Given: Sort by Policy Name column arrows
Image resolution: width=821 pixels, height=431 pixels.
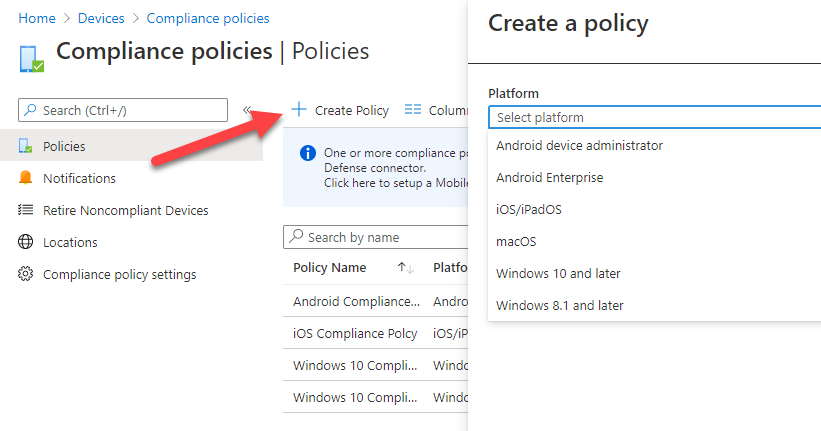Looking at the screenshot, I should coord(405,268).
